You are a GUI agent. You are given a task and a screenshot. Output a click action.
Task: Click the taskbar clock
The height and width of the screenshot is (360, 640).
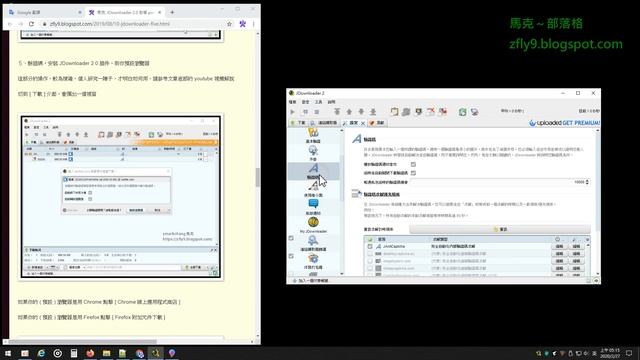611,353
